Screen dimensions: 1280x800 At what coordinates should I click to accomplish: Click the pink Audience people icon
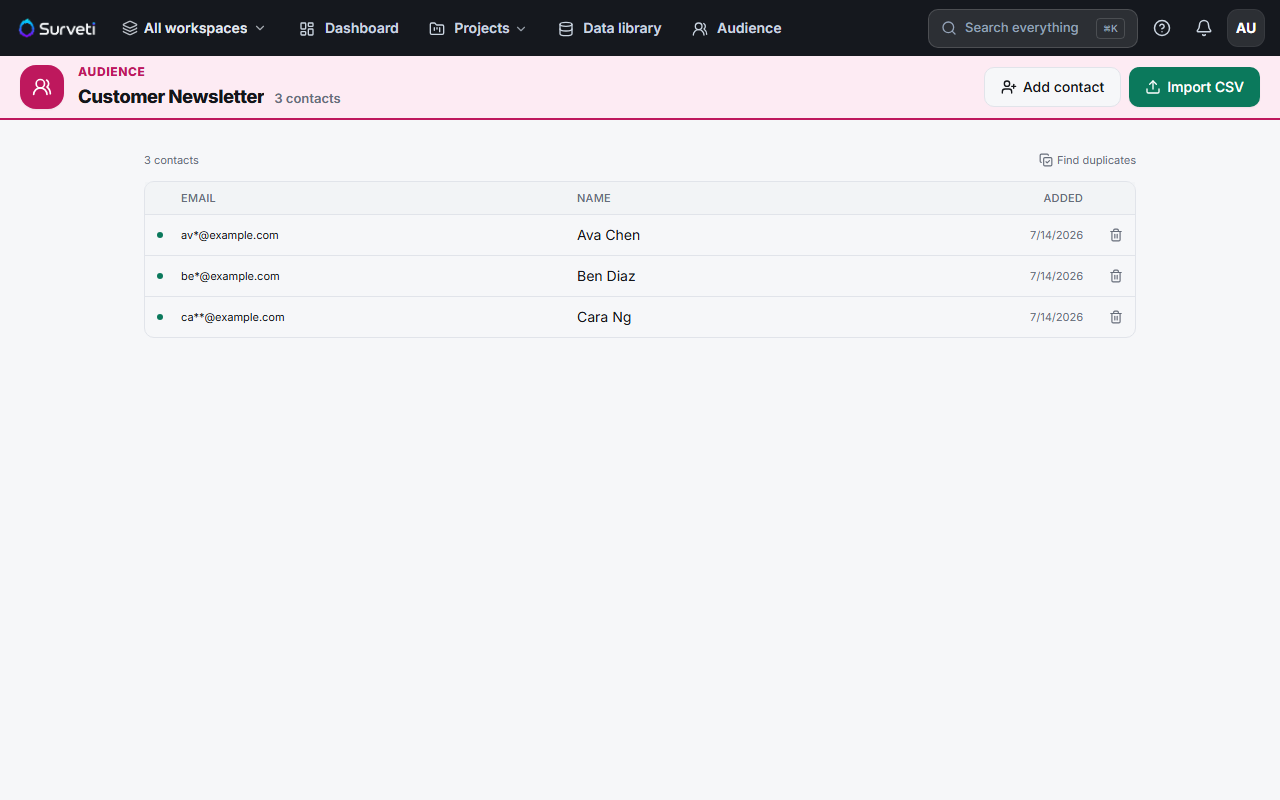[42, 87]
